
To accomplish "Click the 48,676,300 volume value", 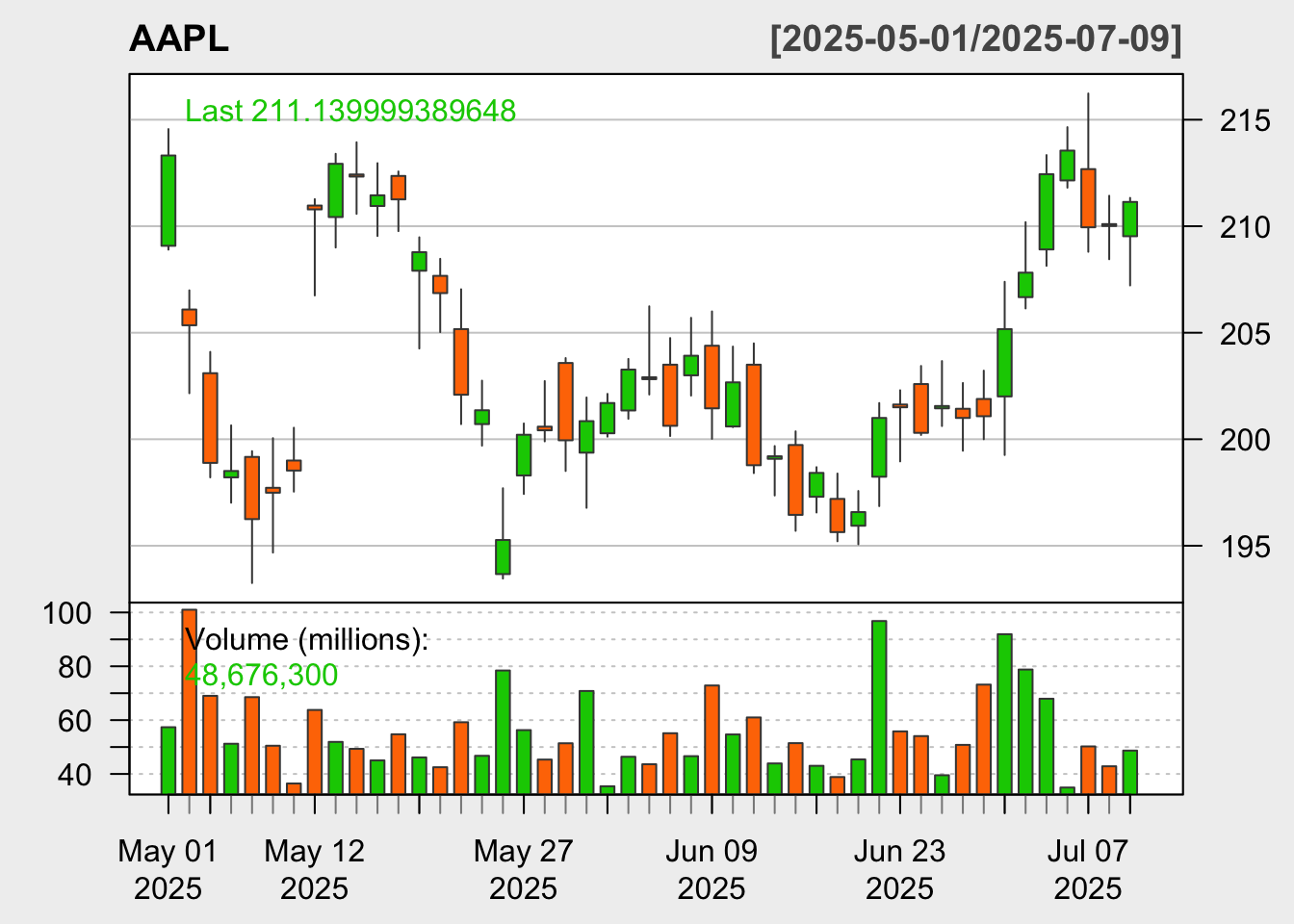I will click(261, 675).
